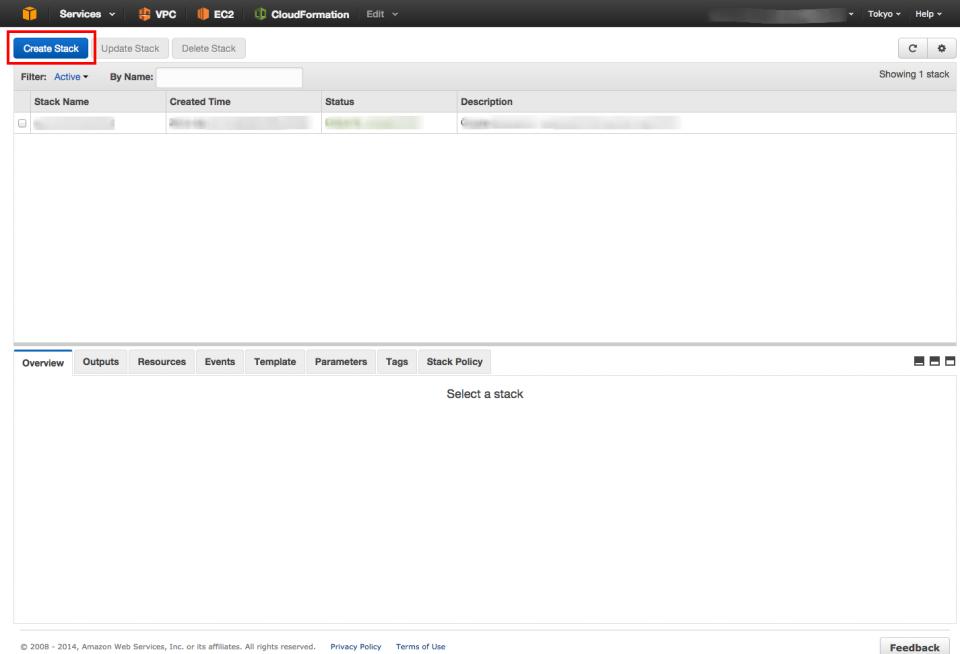Switch to the Tags tab

[397, 362]
